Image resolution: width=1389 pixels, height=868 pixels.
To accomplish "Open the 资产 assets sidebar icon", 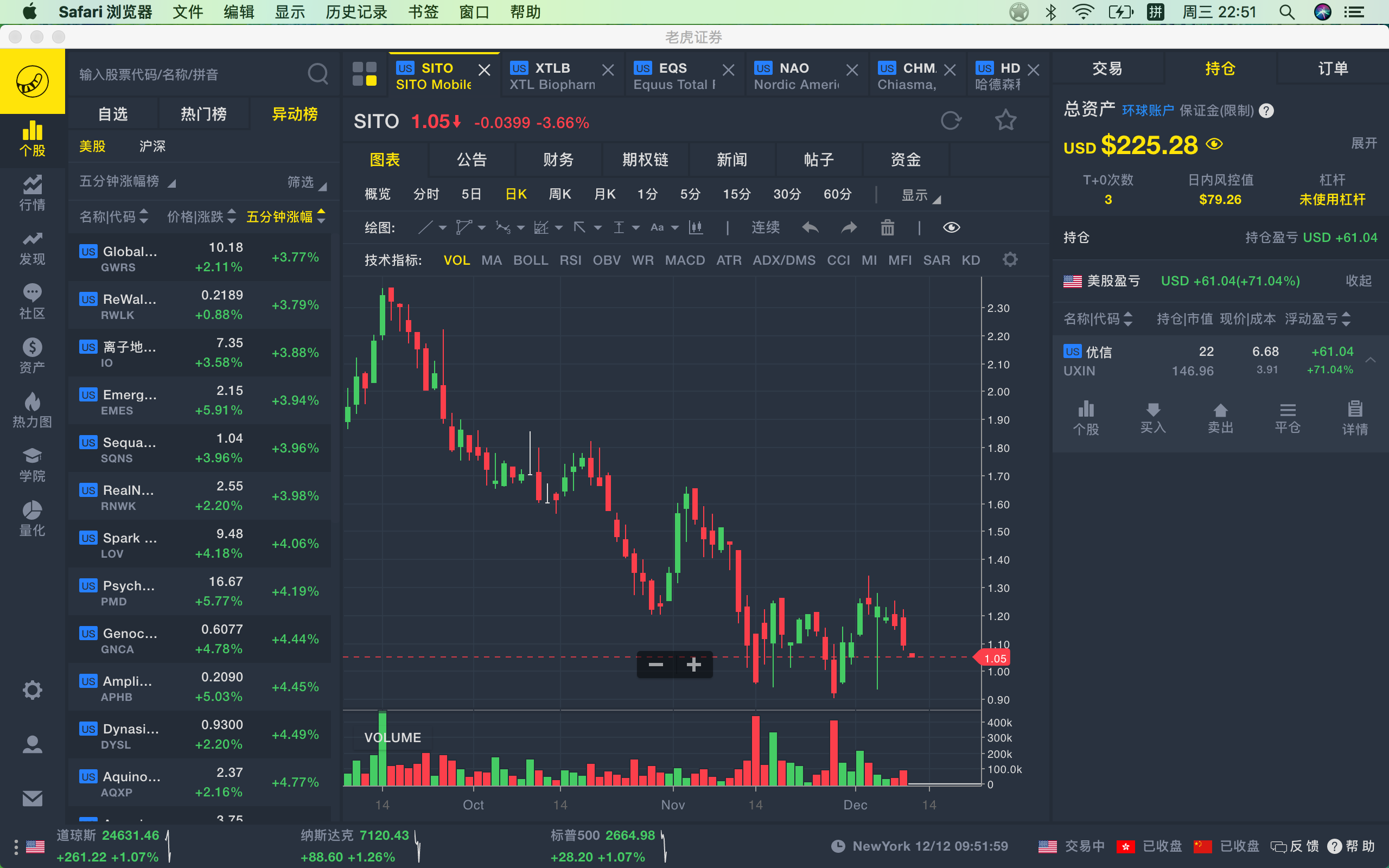I will point(32,356).
